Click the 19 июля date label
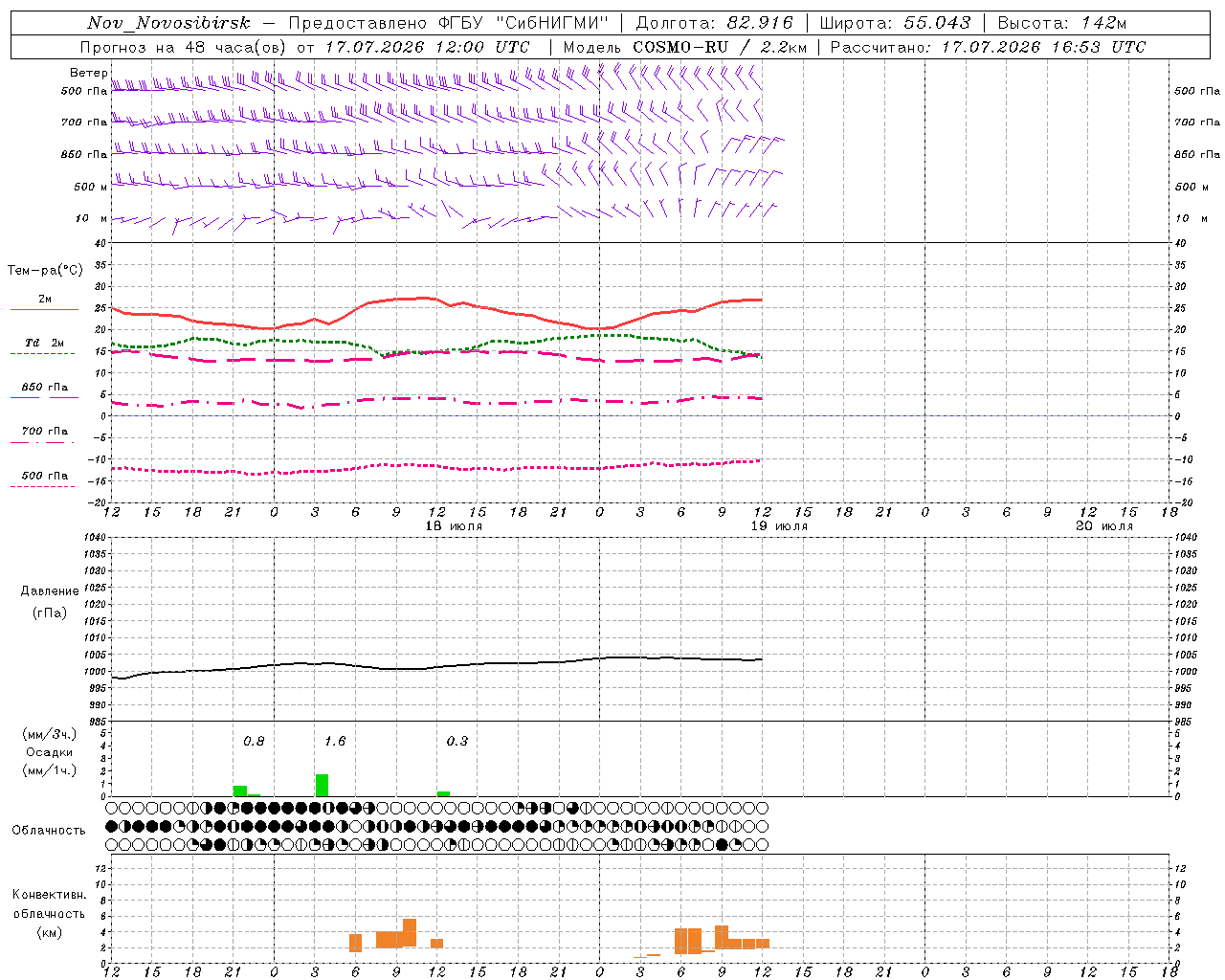Screen dimensions: 1225x980 779,526
